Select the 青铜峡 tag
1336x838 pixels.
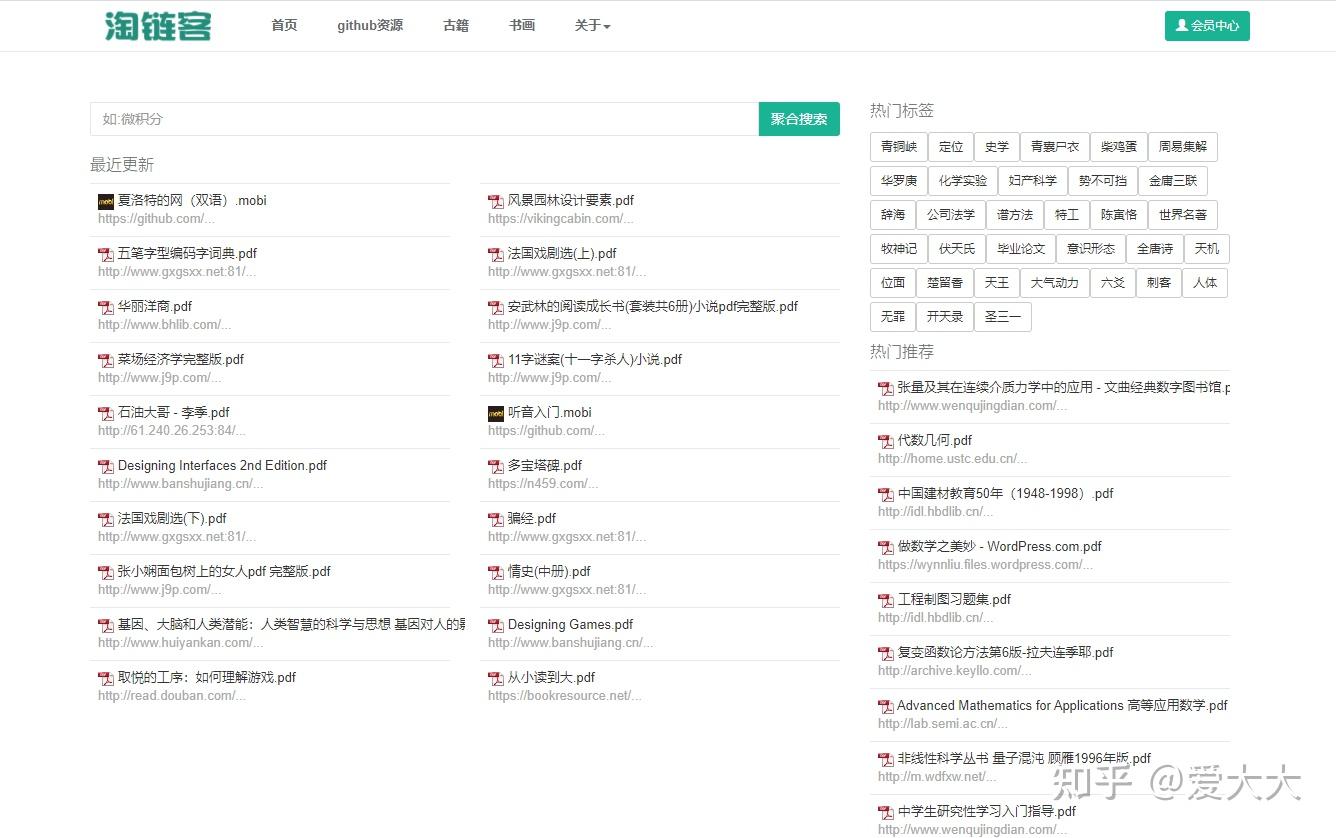tap(899, 147)
